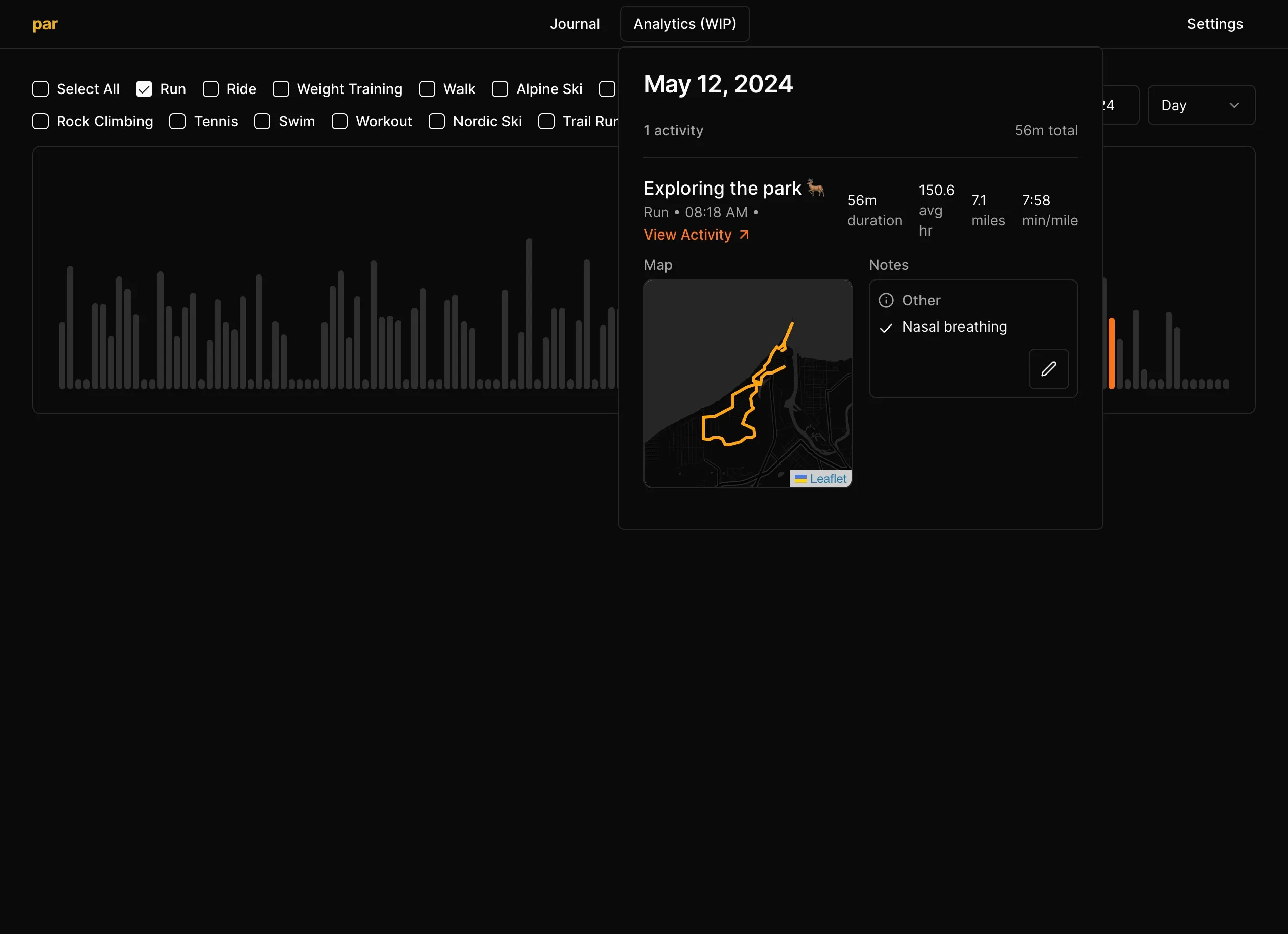Open the View Activity link
The height and width of the screenshot is (934, 1288).
[x=688, y=235]
